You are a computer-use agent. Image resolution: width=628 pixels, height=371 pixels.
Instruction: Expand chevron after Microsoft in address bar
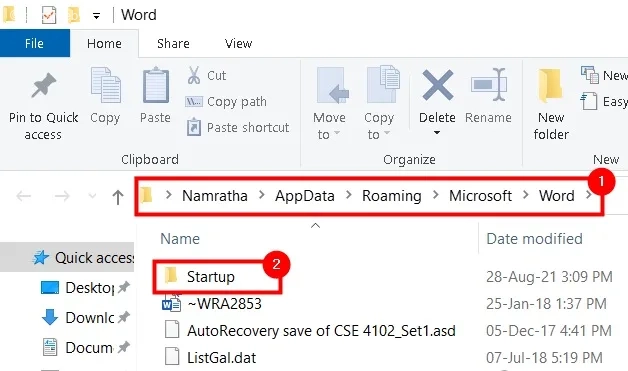[x=525, y=195]
